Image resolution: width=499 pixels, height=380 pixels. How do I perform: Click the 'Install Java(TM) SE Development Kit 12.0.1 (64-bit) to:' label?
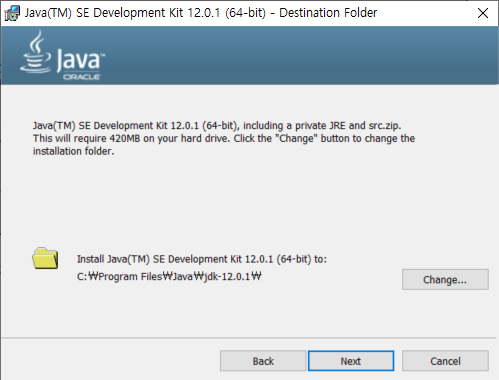click(x=202, y=259)
